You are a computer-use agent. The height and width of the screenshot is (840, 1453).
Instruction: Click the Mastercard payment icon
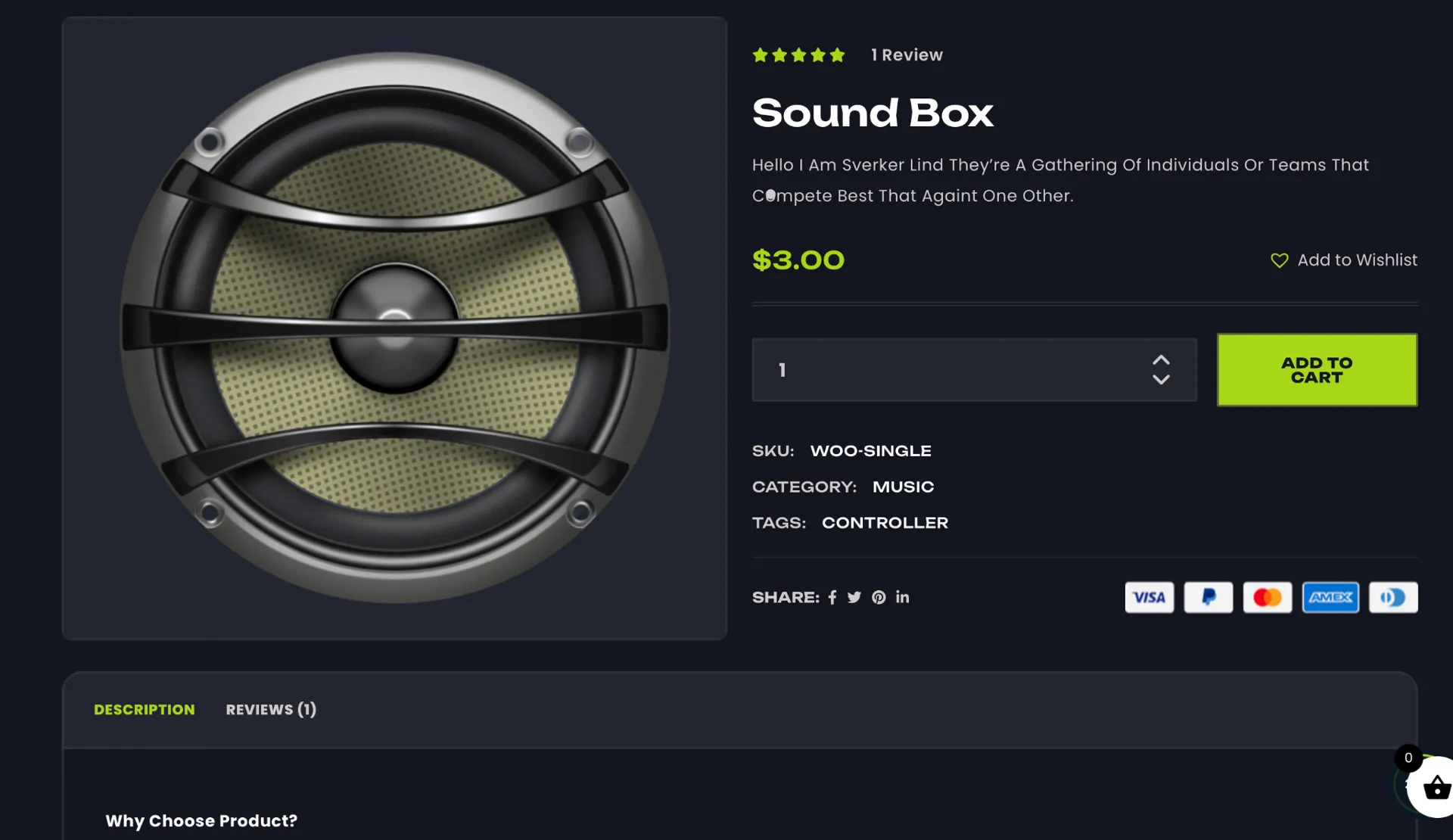pos(1267,598)
